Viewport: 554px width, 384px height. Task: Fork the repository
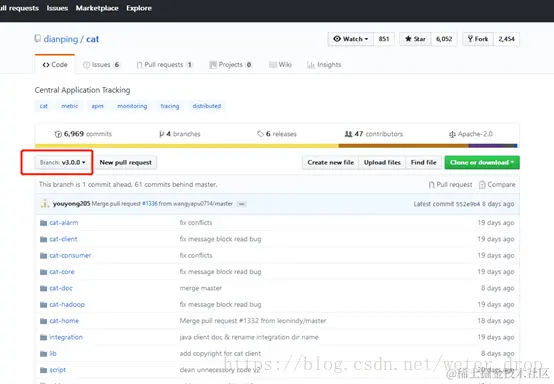tap(478, 39)
